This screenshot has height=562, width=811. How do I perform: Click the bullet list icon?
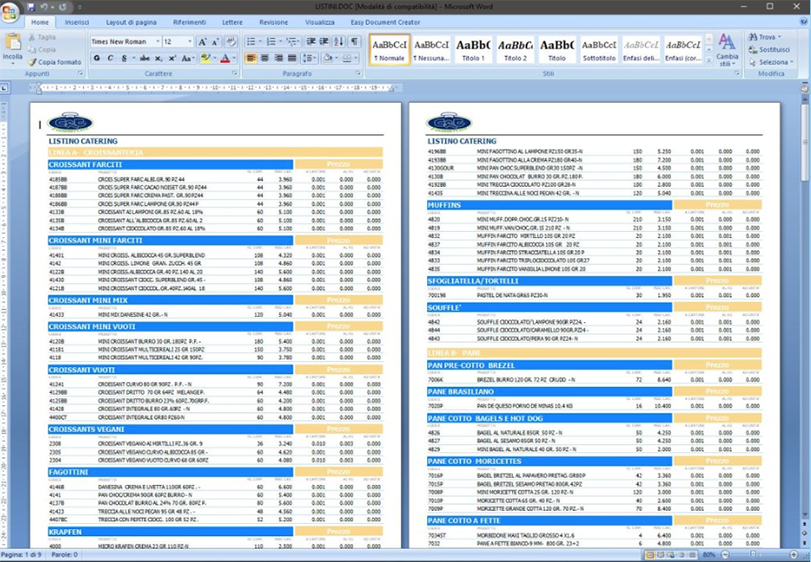pyautogui.click(x=251, y=42)
